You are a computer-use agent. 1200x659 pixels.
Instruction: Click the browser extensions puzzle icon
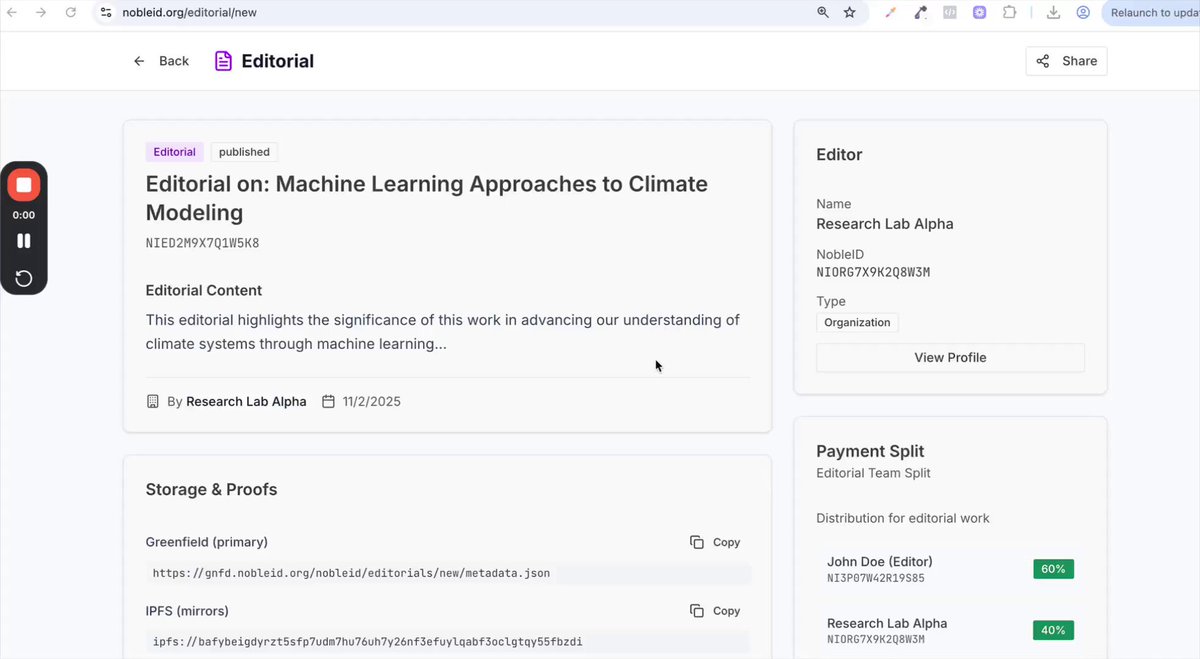pos(1009,13)
